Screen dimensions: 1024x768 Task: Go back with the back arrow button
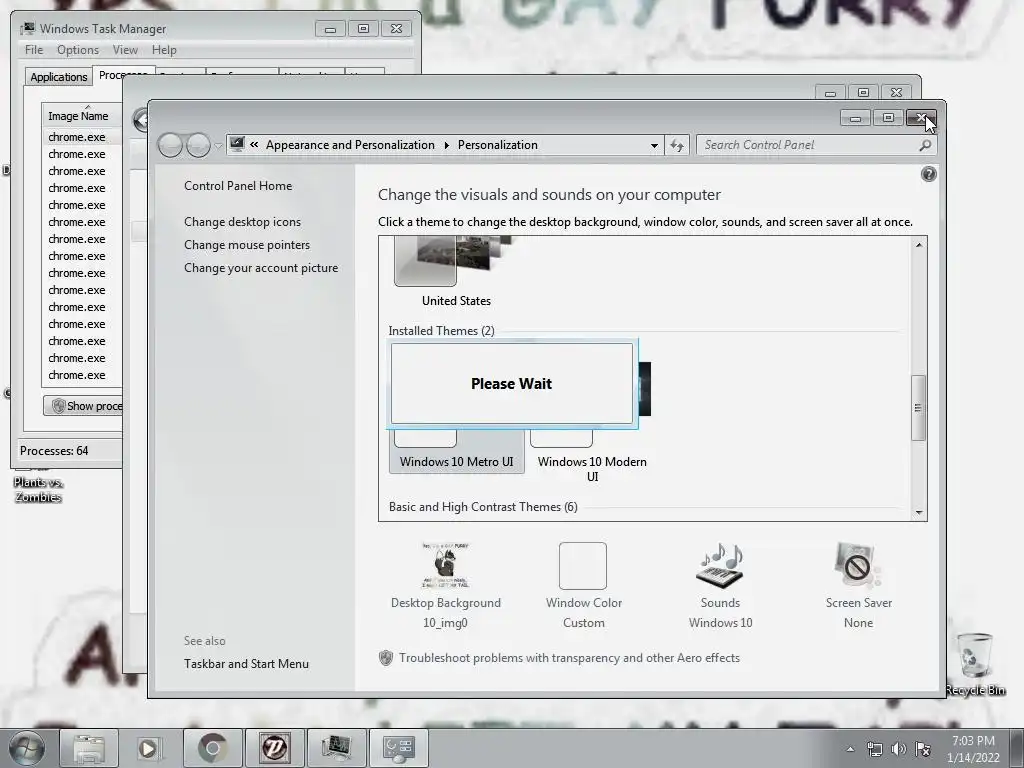coord(170,145)
